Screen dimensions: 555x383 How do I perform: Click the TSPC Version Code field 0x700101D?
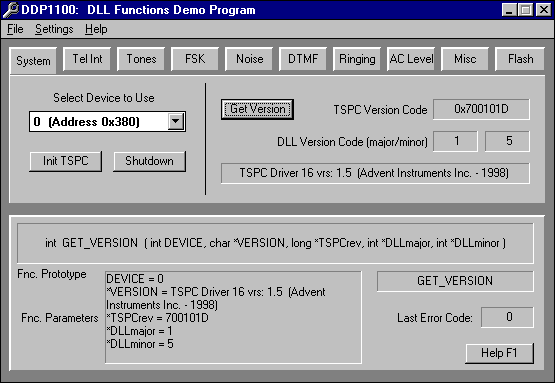pos(481,109)
